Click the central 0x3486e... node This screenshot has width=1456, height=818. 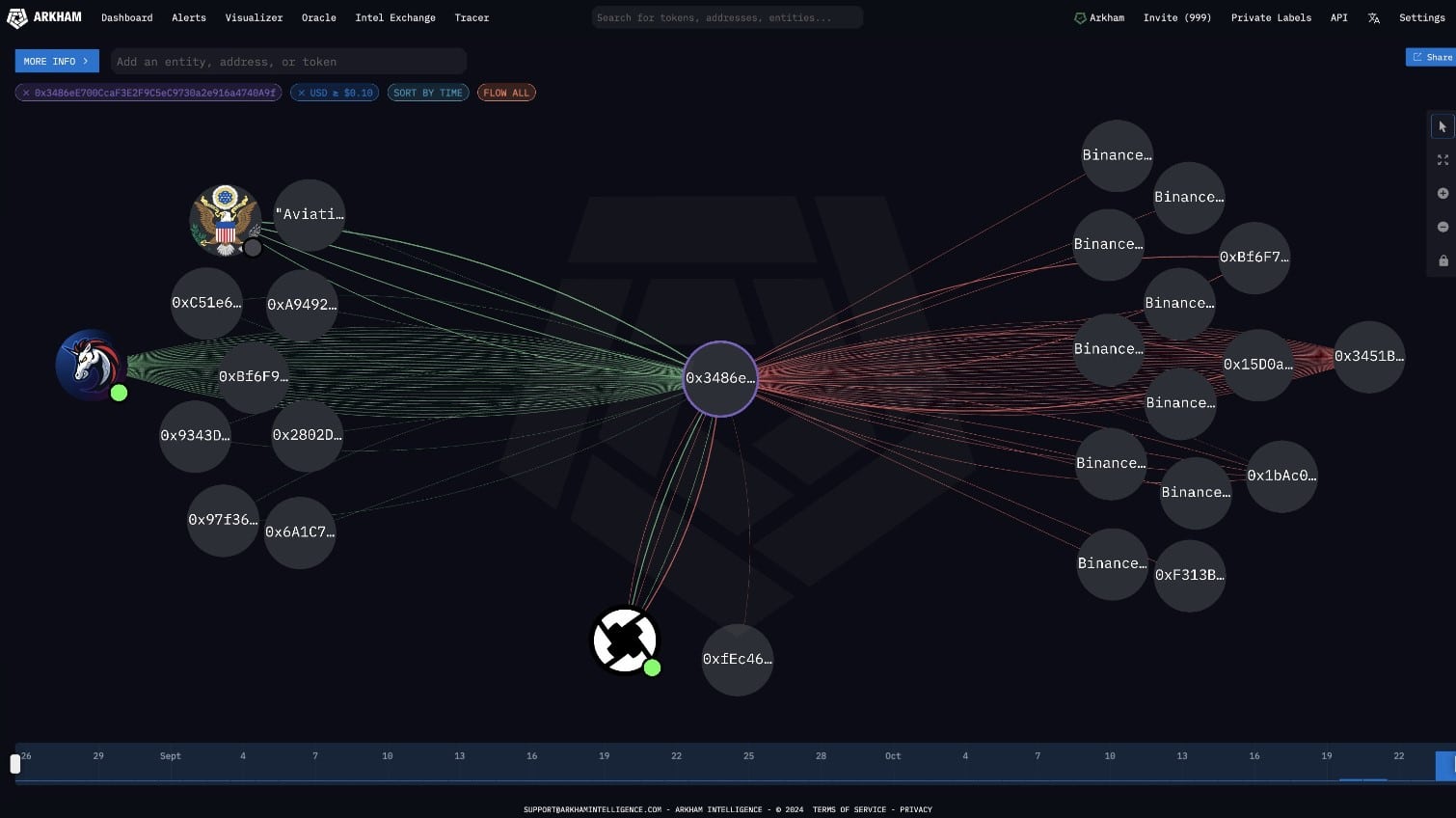click(x=720, y=378)
